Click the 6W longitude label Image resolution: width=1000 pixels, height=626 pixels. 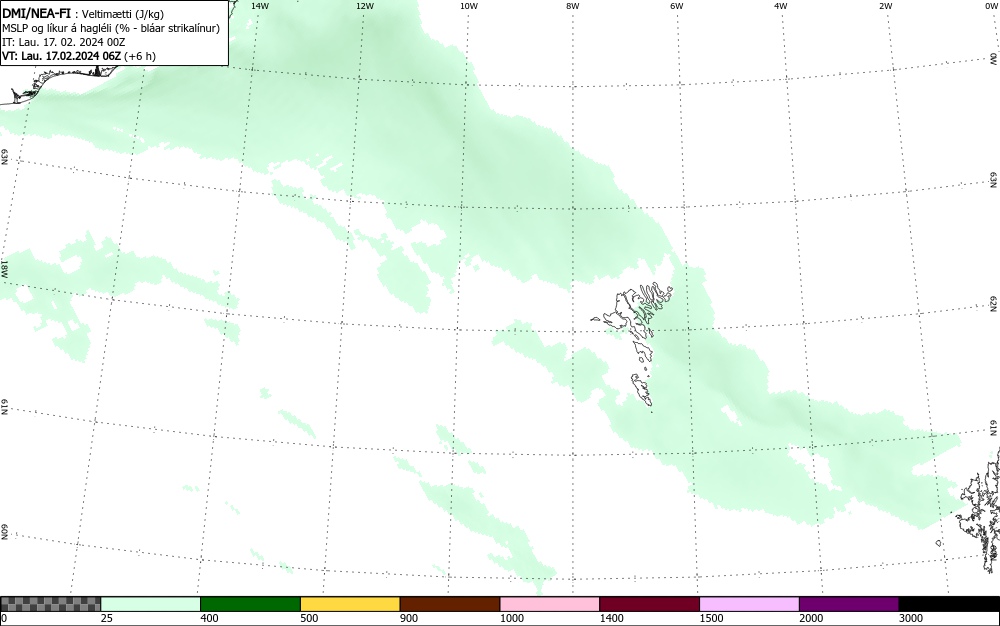[x=677, y=6]
